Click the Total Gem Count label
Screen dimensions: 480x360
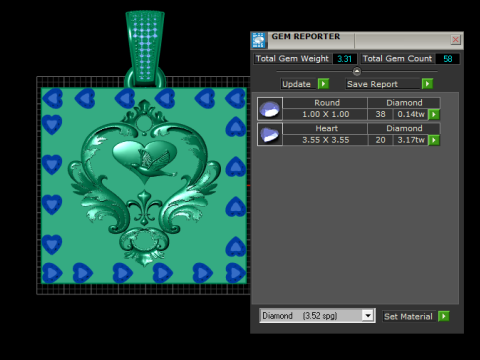point(397,59)
